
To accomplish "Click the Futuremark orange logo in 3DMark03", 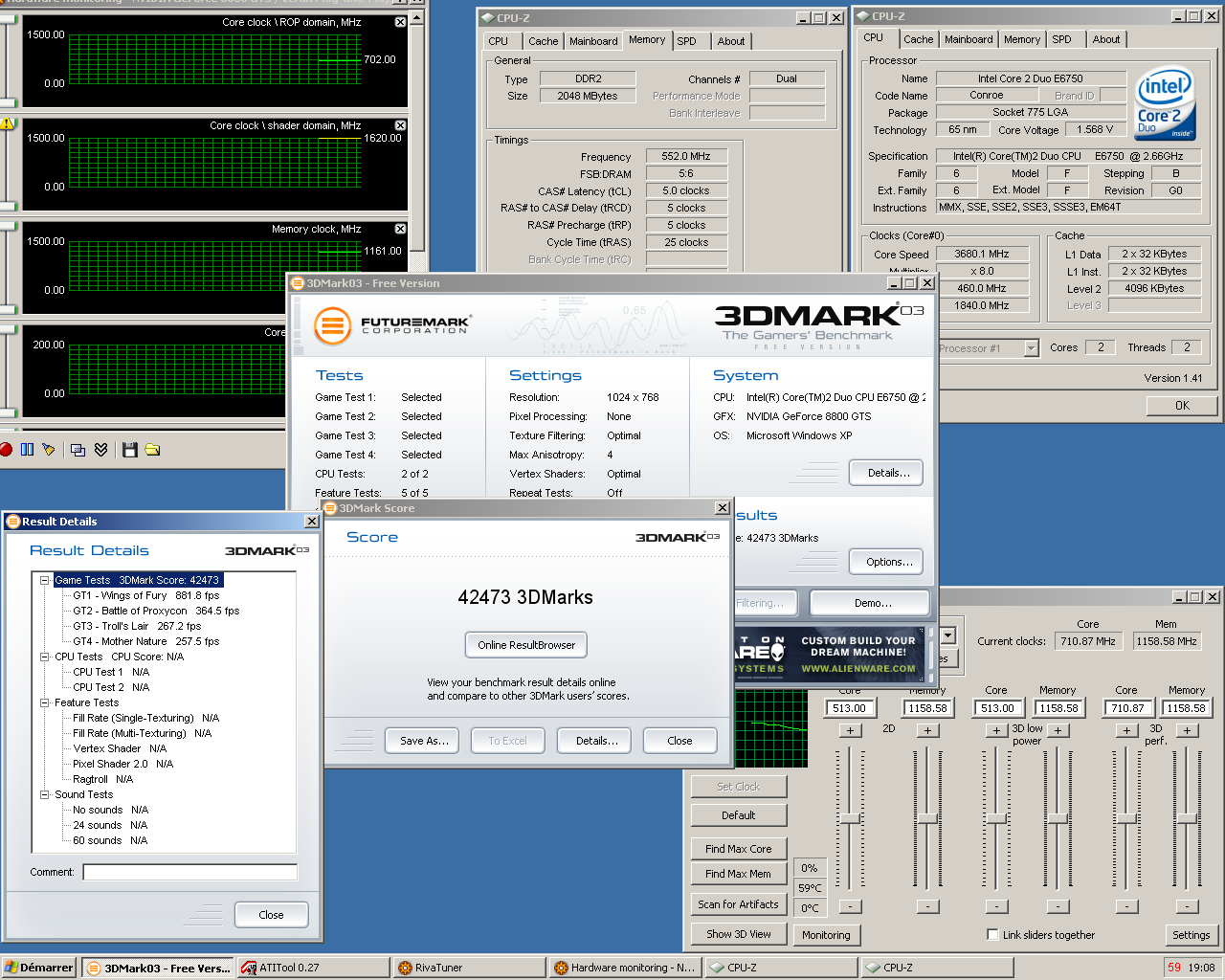I will pos(332,326).
